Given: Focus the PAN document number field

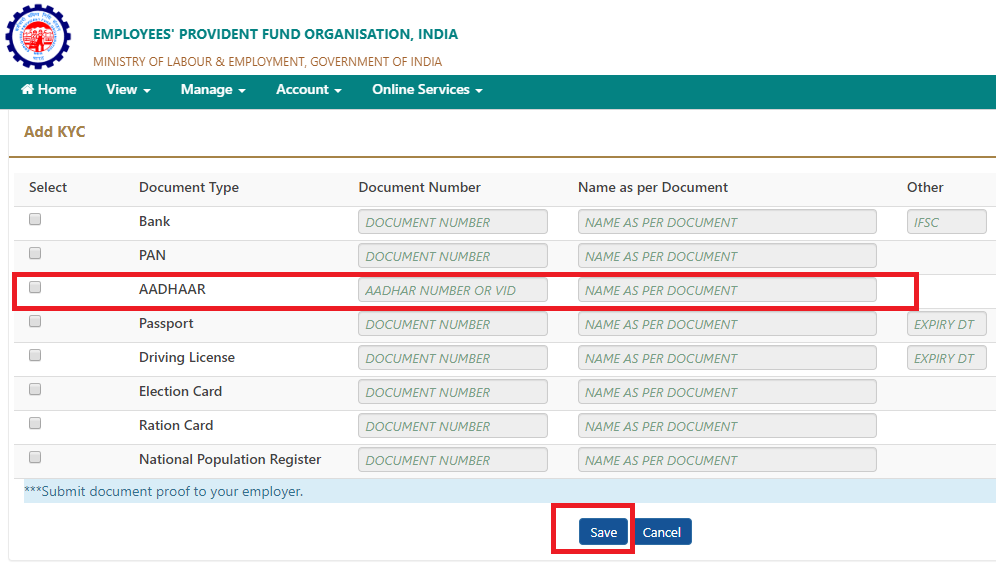Looking at the screenshot, I should click(x=453, y=256).
